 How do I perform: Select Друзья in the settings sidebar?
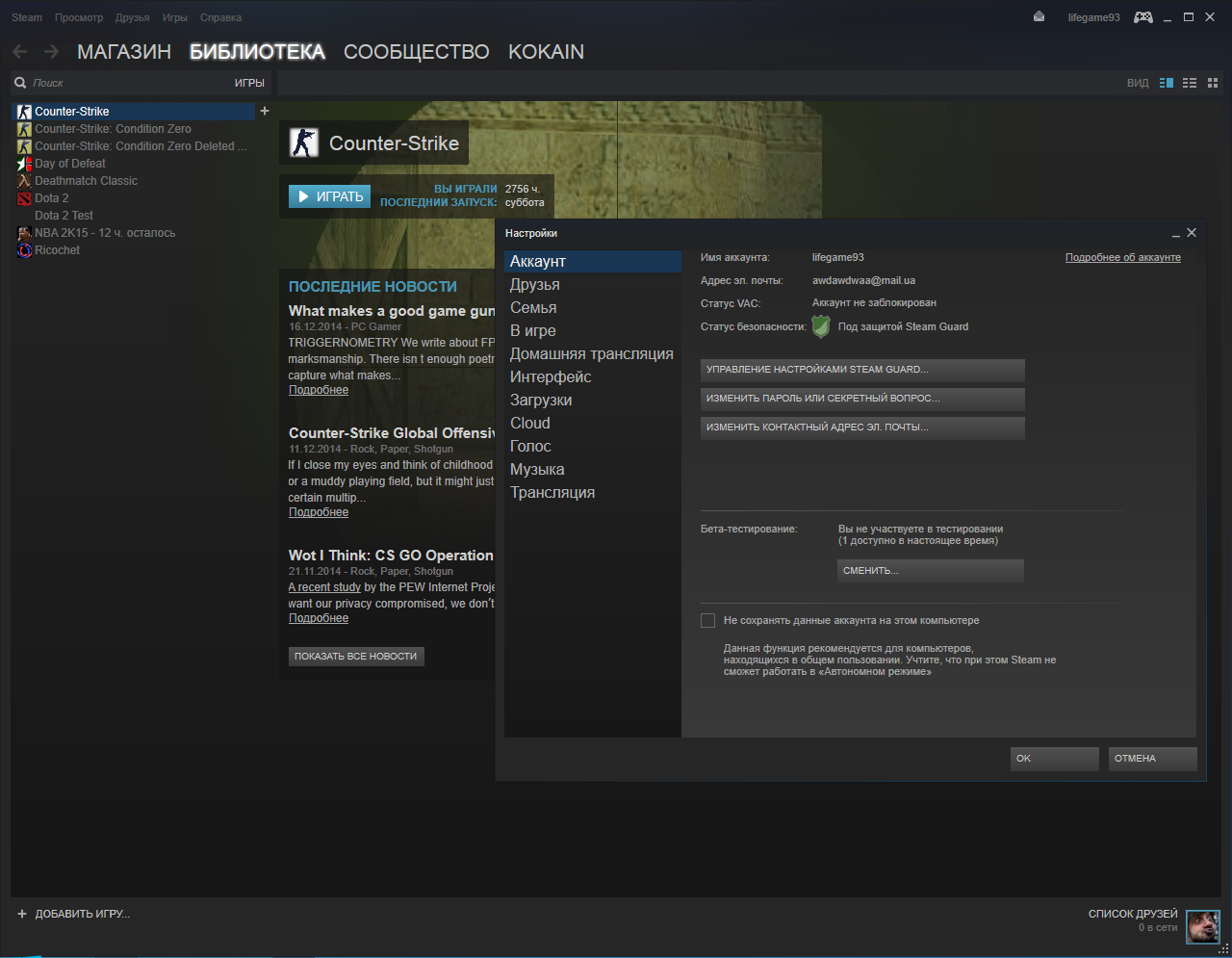[x=593, y=285]
